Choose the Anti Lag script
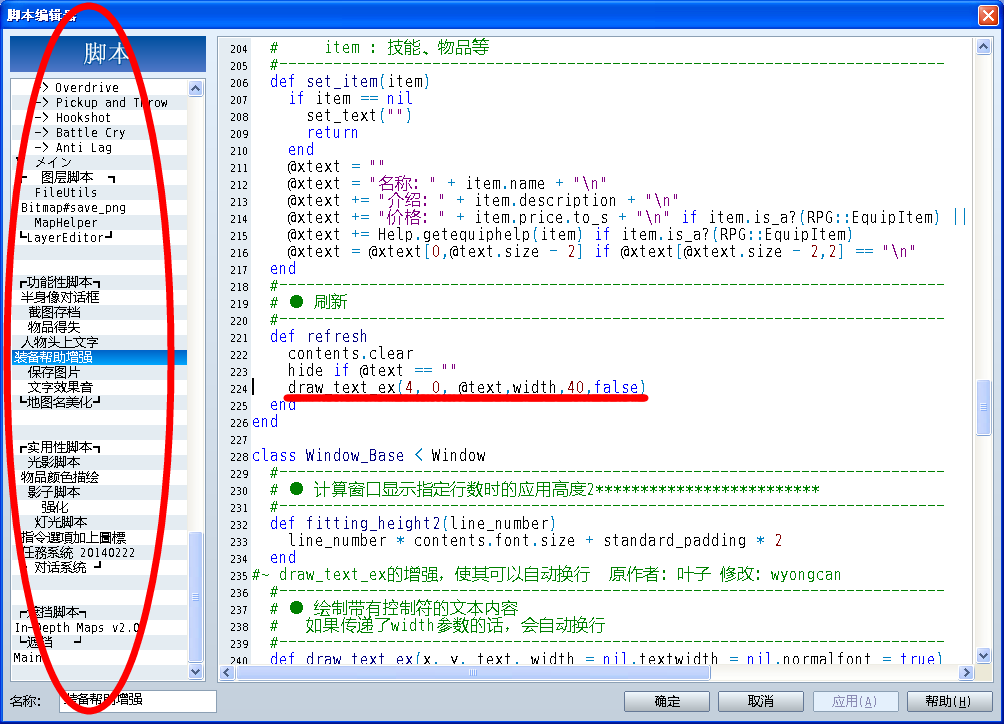Screen dimensions: 1004x724 (x=99, y=148)
